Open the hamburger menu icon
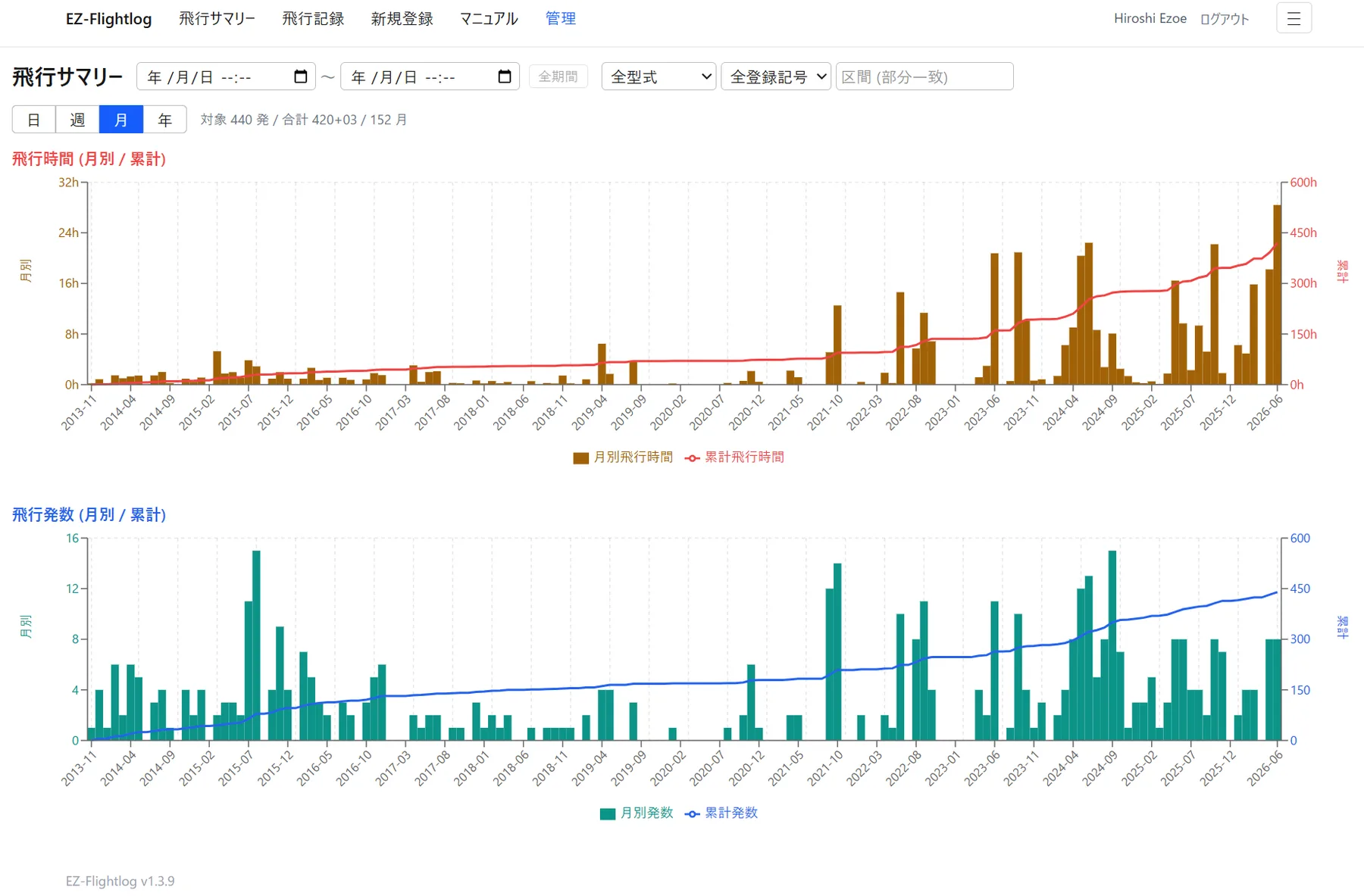The width and height of the screenshot is (1364, 896). pyautogui.click(x=1294, y=18)
